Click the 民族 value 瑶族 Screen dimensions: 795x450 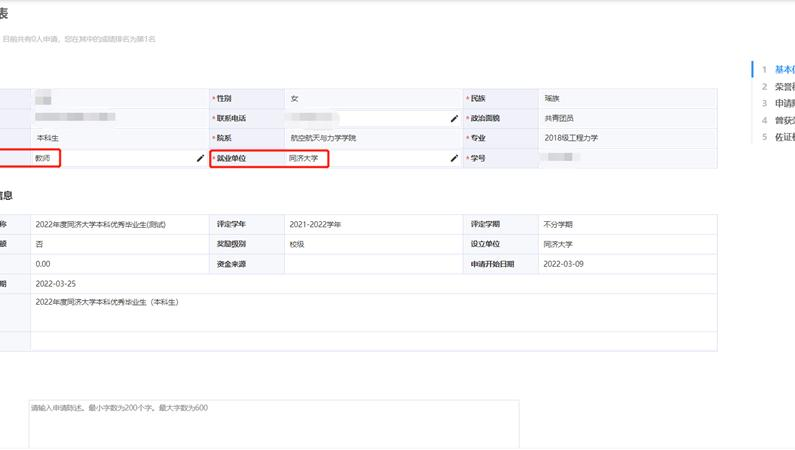pos(553,99)
